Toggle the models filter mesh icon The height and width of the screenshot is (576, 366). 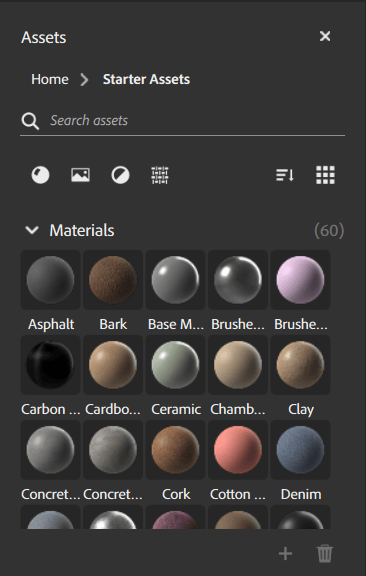tap(160, 175)
